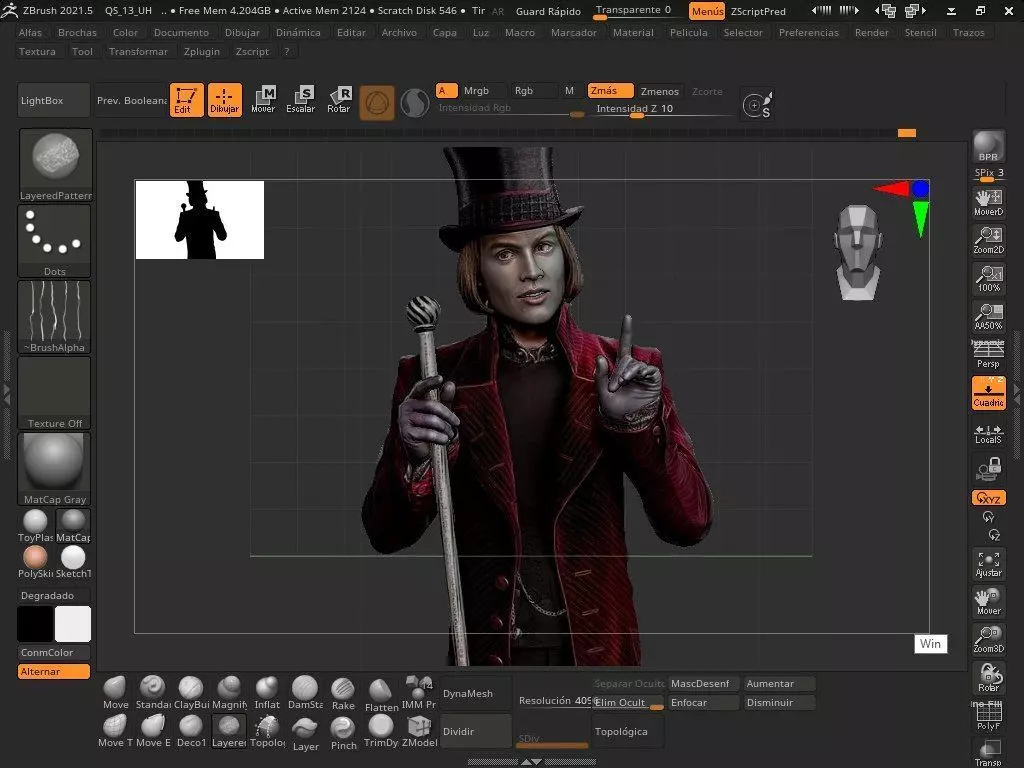Toggle Persp perspective view
Screen dimensions: 1024x768
[x=988, y=354]
